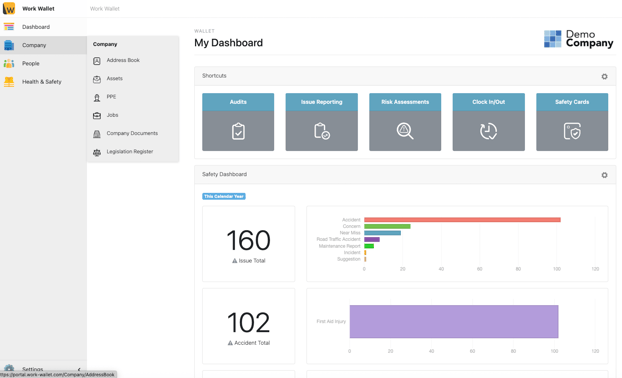Open the People group icon

click(9, 63)
